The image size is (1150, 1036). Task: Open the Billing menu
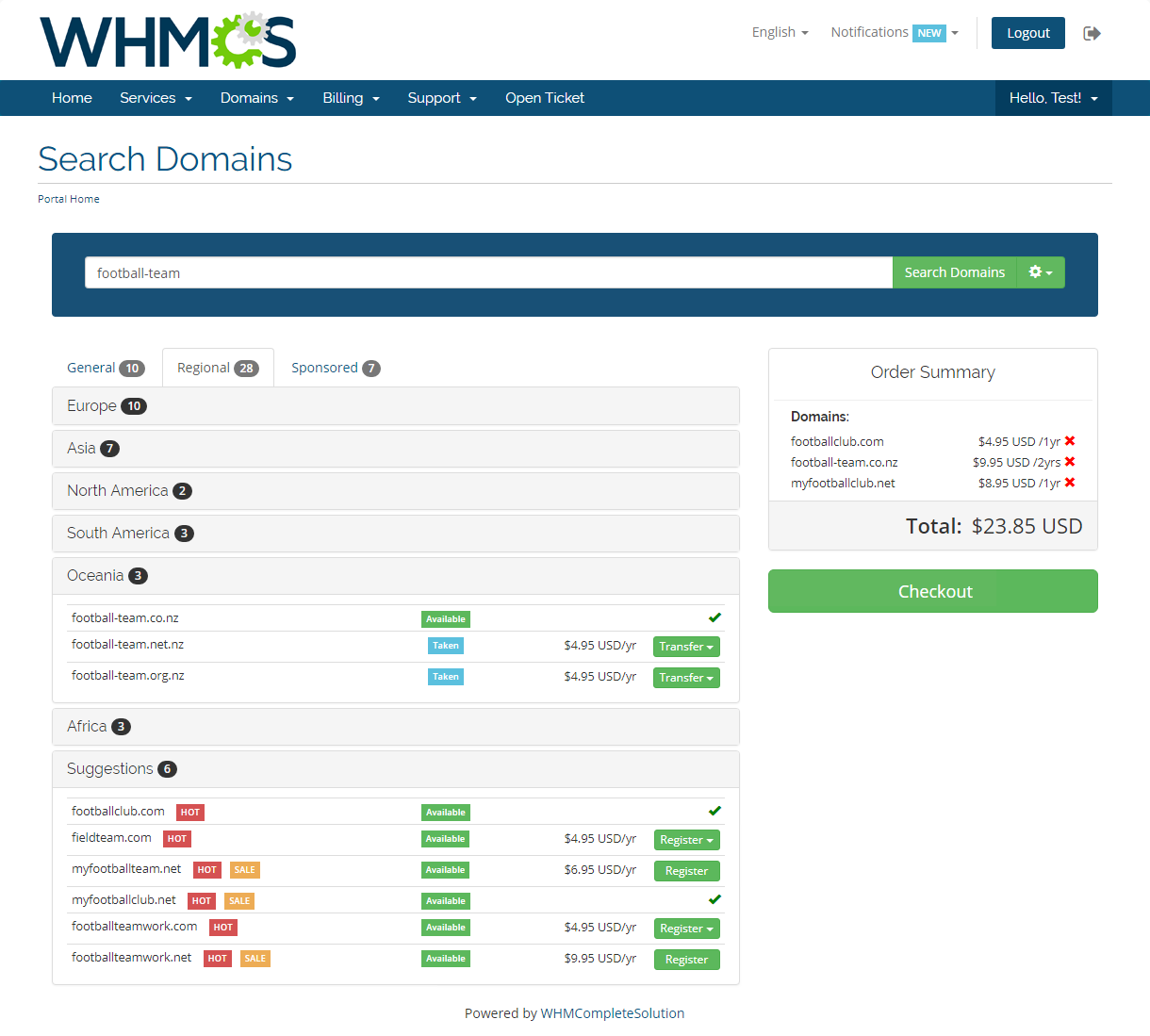click(x=351, y=98)
